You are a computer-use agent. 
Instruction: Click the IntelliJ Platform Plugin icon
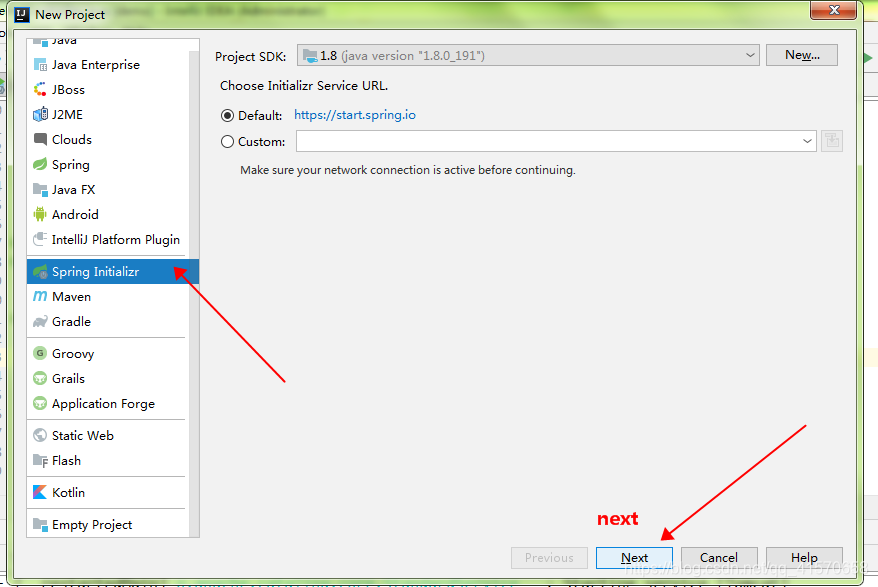pyautogui.click(x=40, y=240)
